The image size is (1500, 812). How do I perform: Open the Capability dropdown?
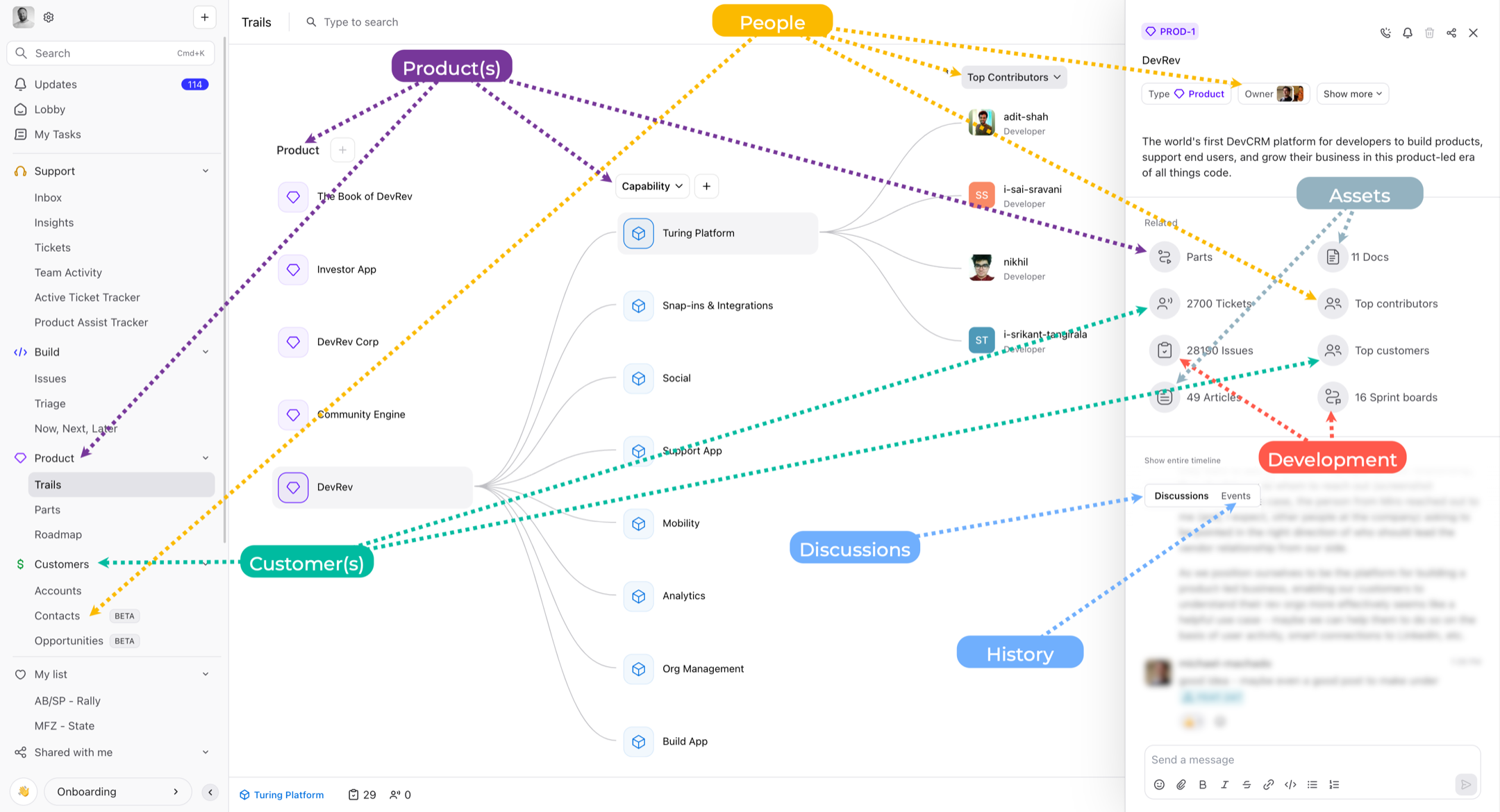(652, 186)
